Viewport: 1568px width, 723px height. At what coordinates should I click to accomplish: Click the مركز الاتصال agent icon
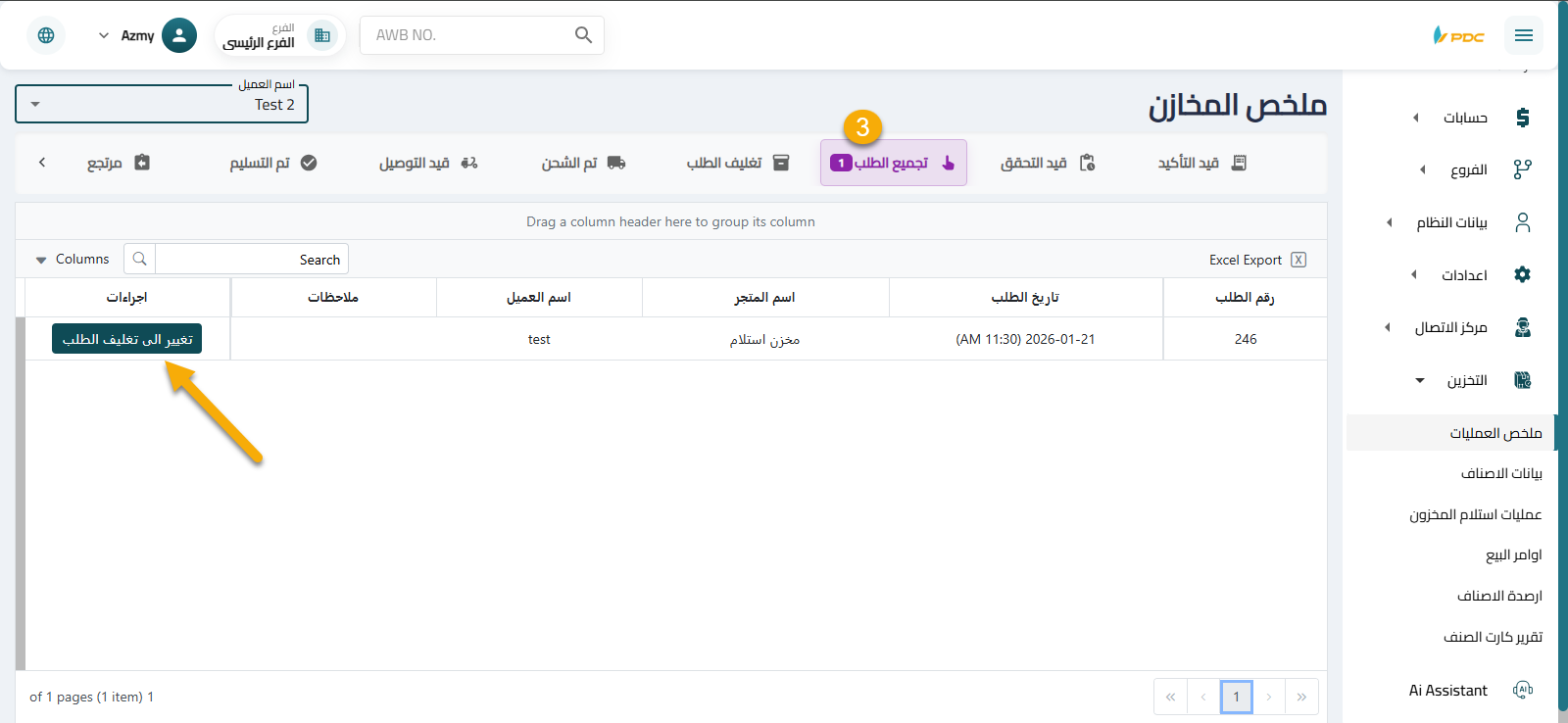coord(1522,327)
